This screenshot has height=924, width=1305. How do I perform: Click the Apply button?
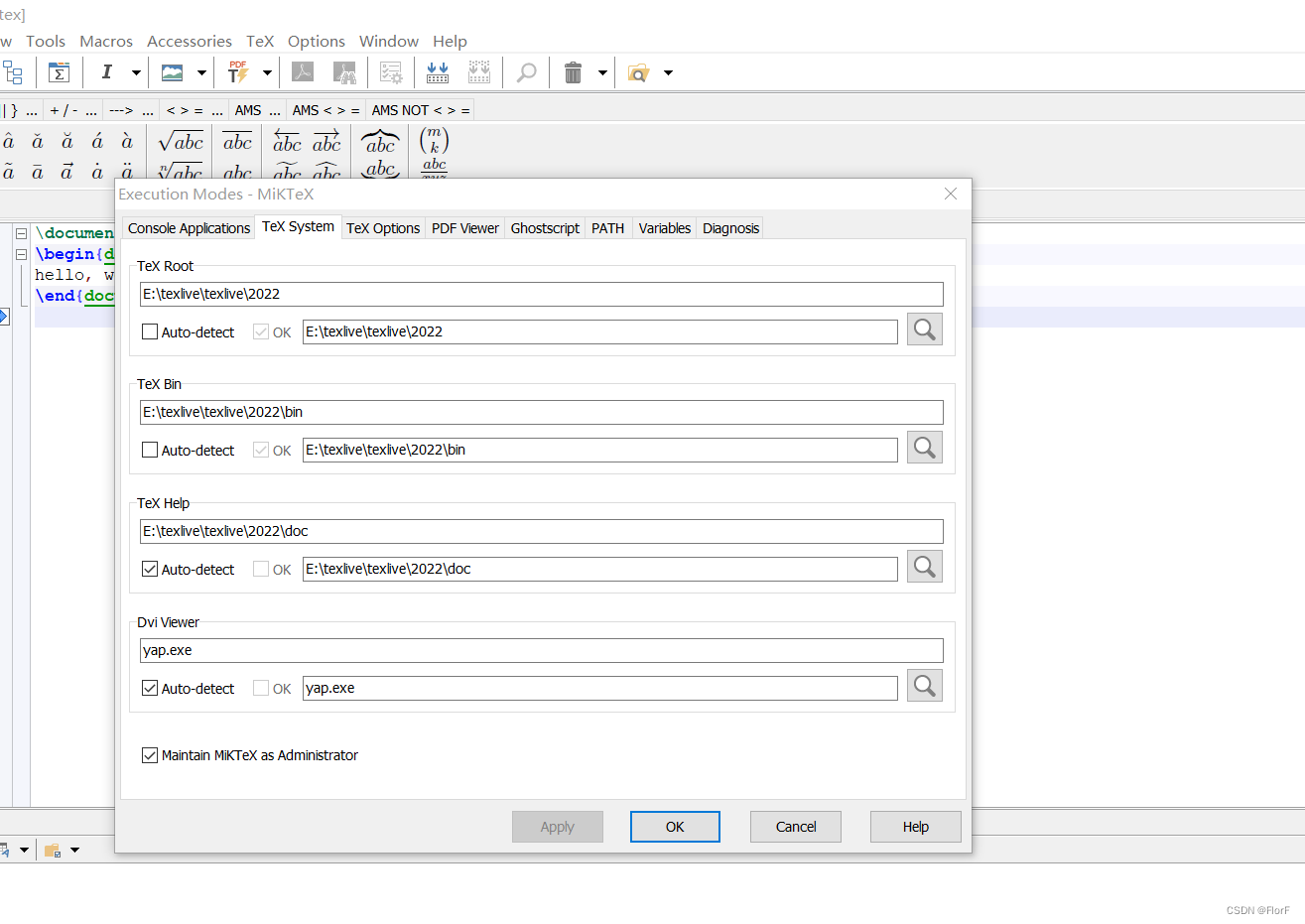558,827
